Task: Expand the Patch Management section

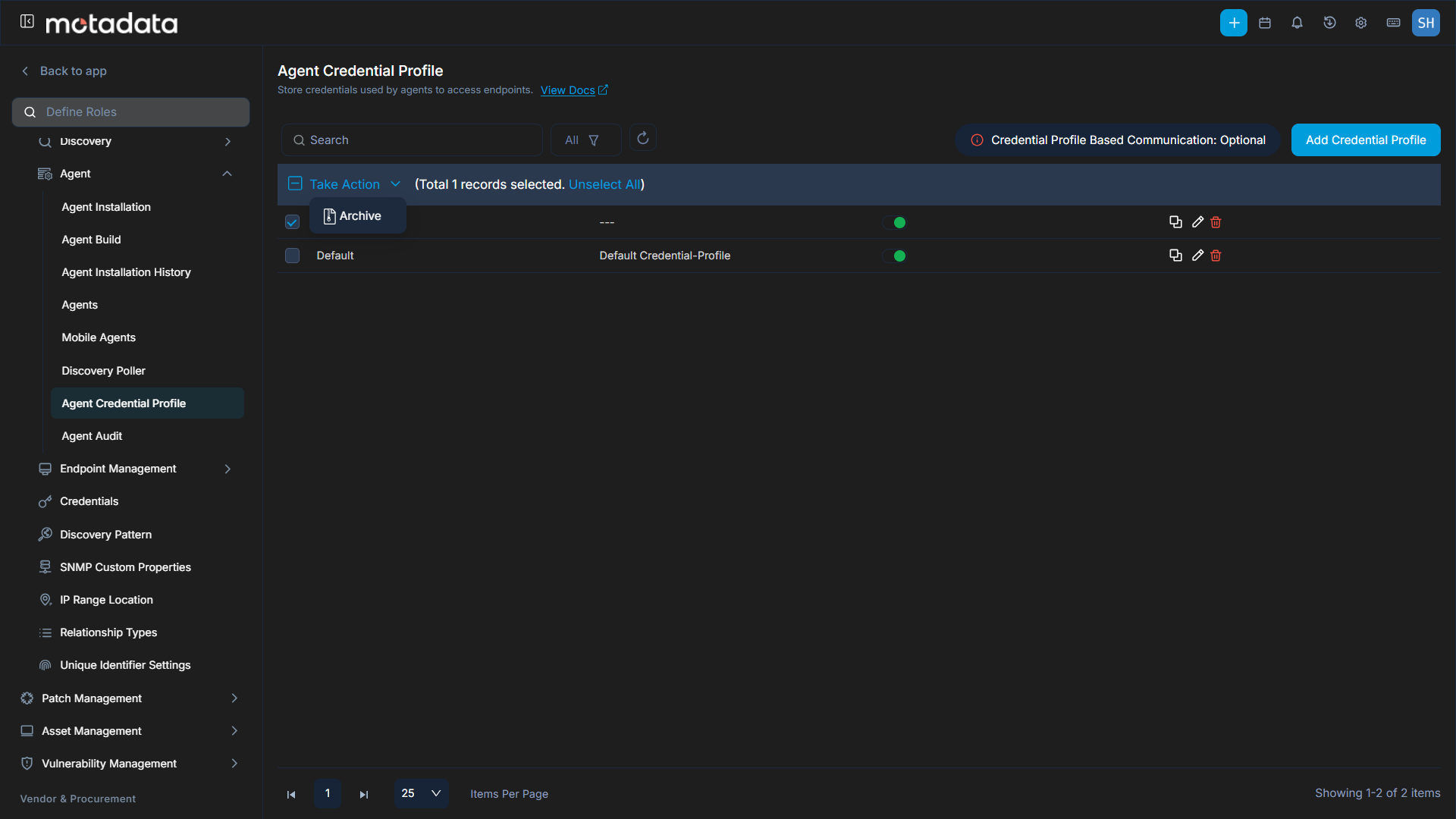Action: (x=234, y=698)
